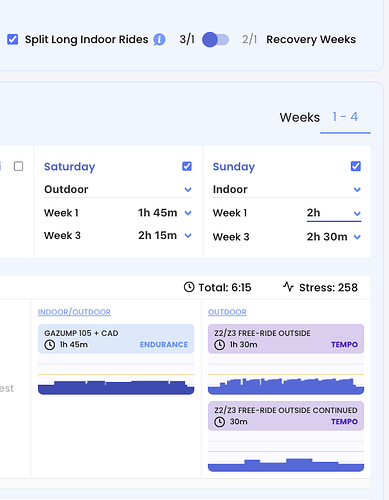Tick the unchecked checkbox left of Saturday

coord(18,166)
